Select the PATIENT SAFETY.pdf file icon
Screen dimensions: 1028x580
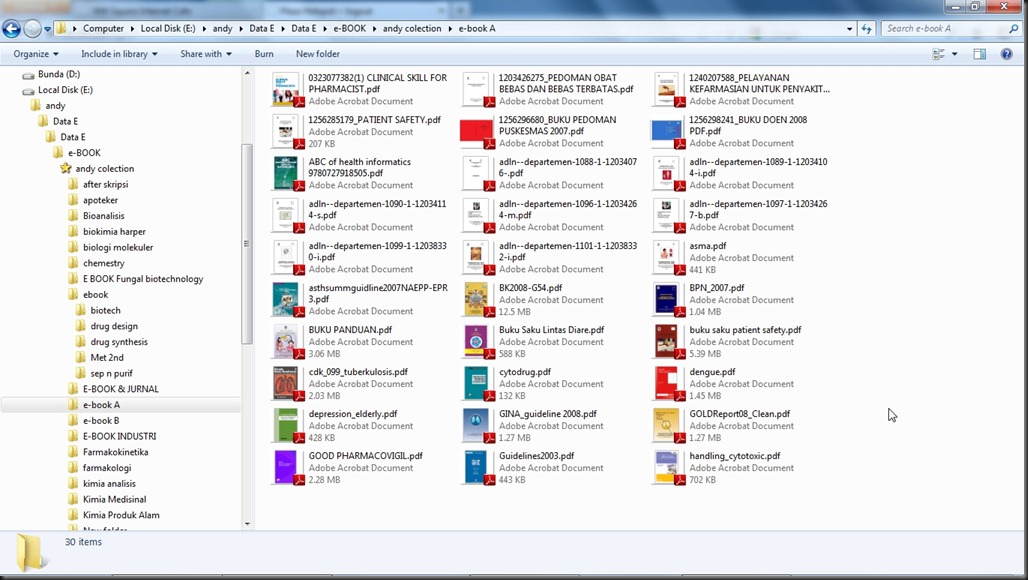click(287, 131)
